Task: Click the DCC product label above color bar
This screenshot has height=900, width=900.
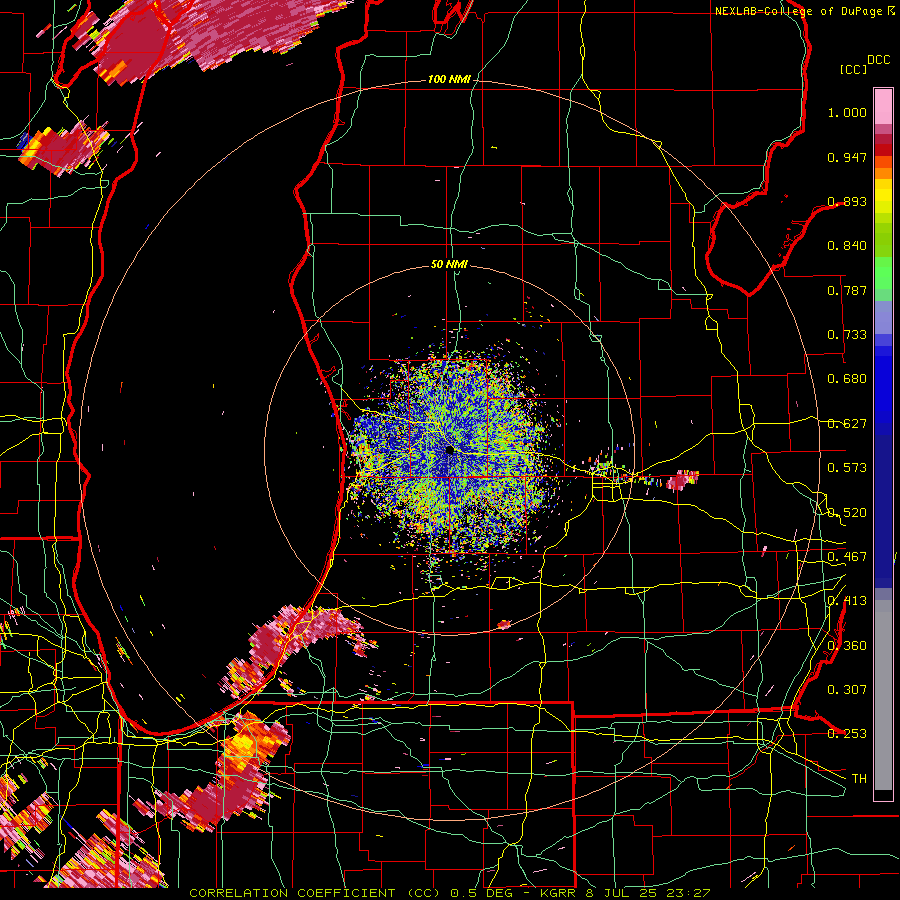Action: click(x=878, y=60)
